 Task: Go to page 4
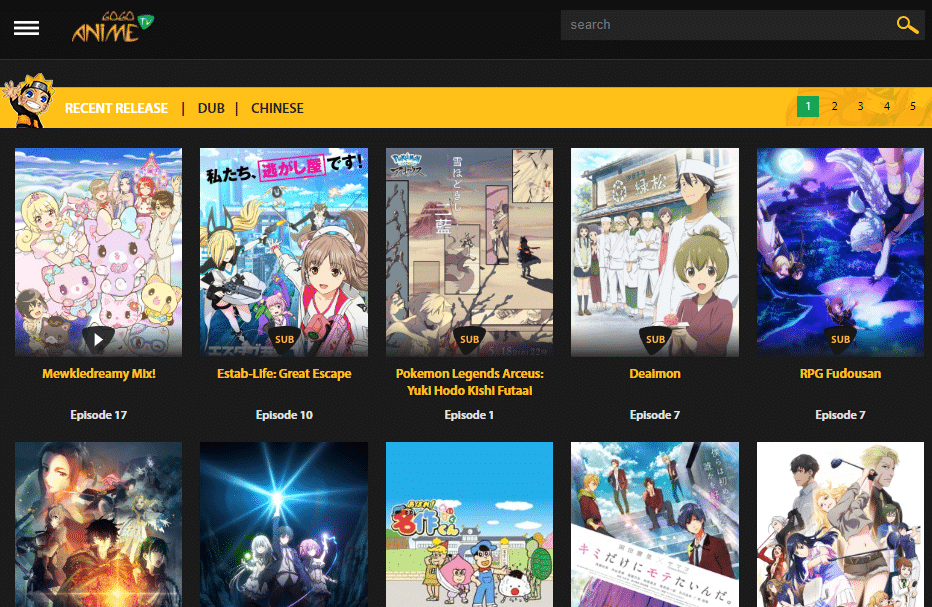point(887,106)
